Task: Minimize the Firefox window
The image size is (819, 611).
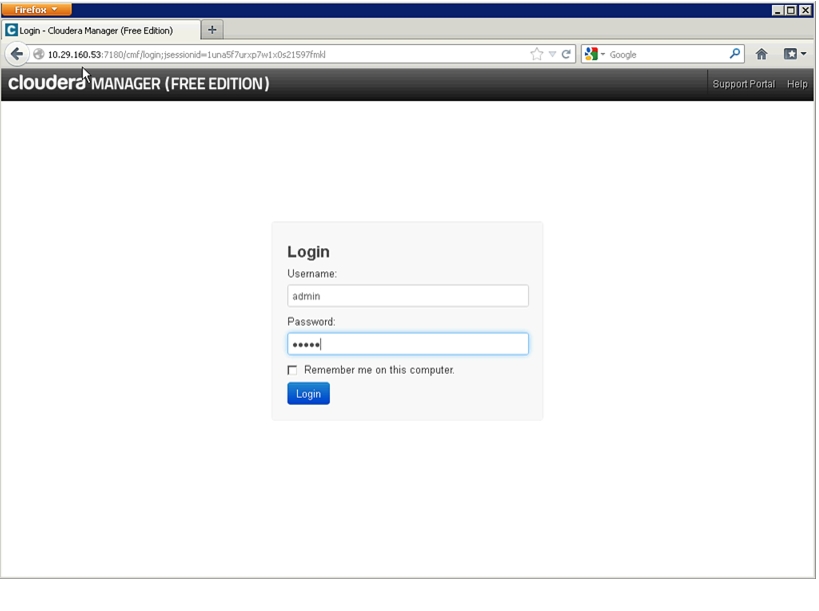Action: tap(777, 10)
